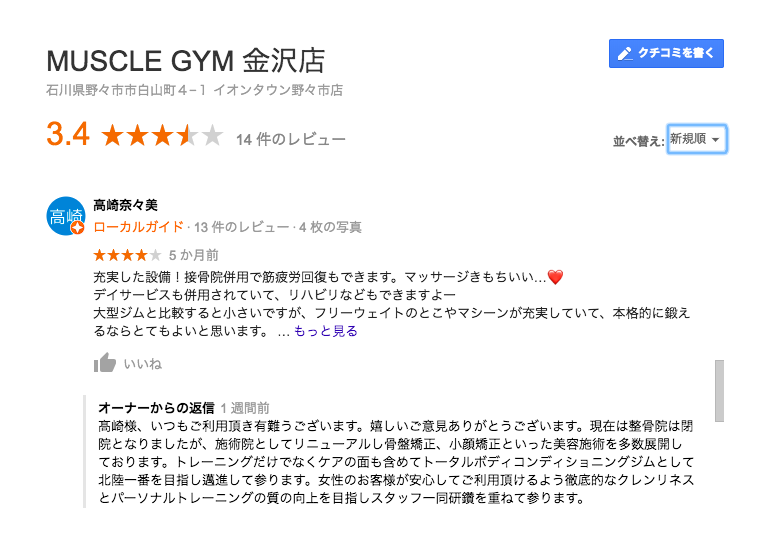Screen dimensions: 762x535
Task: Open the 新規順 sort dropdown
Action: pyautogui.click(x=697, y=139)
